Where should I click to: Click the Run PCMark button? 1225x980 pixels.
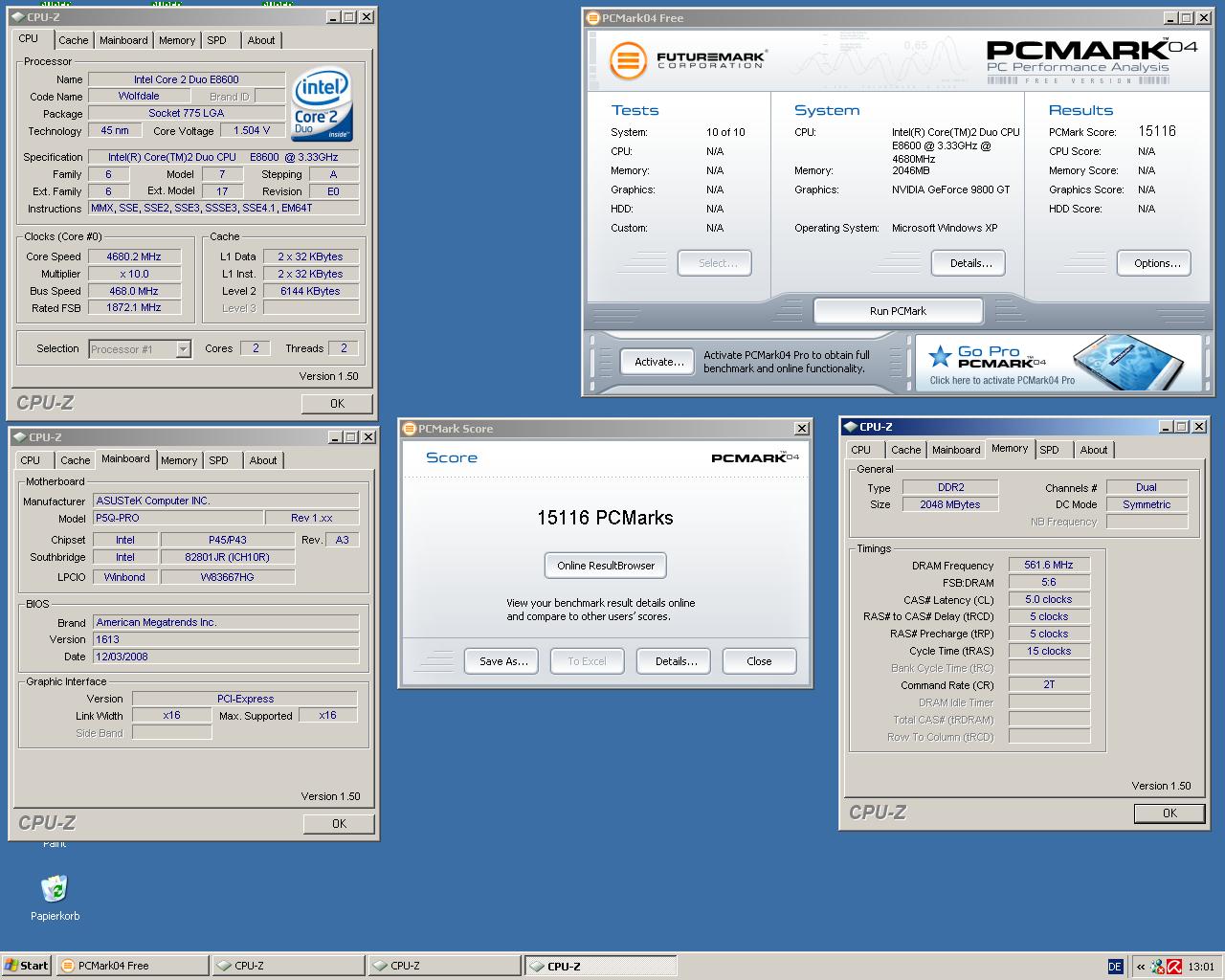898,311
